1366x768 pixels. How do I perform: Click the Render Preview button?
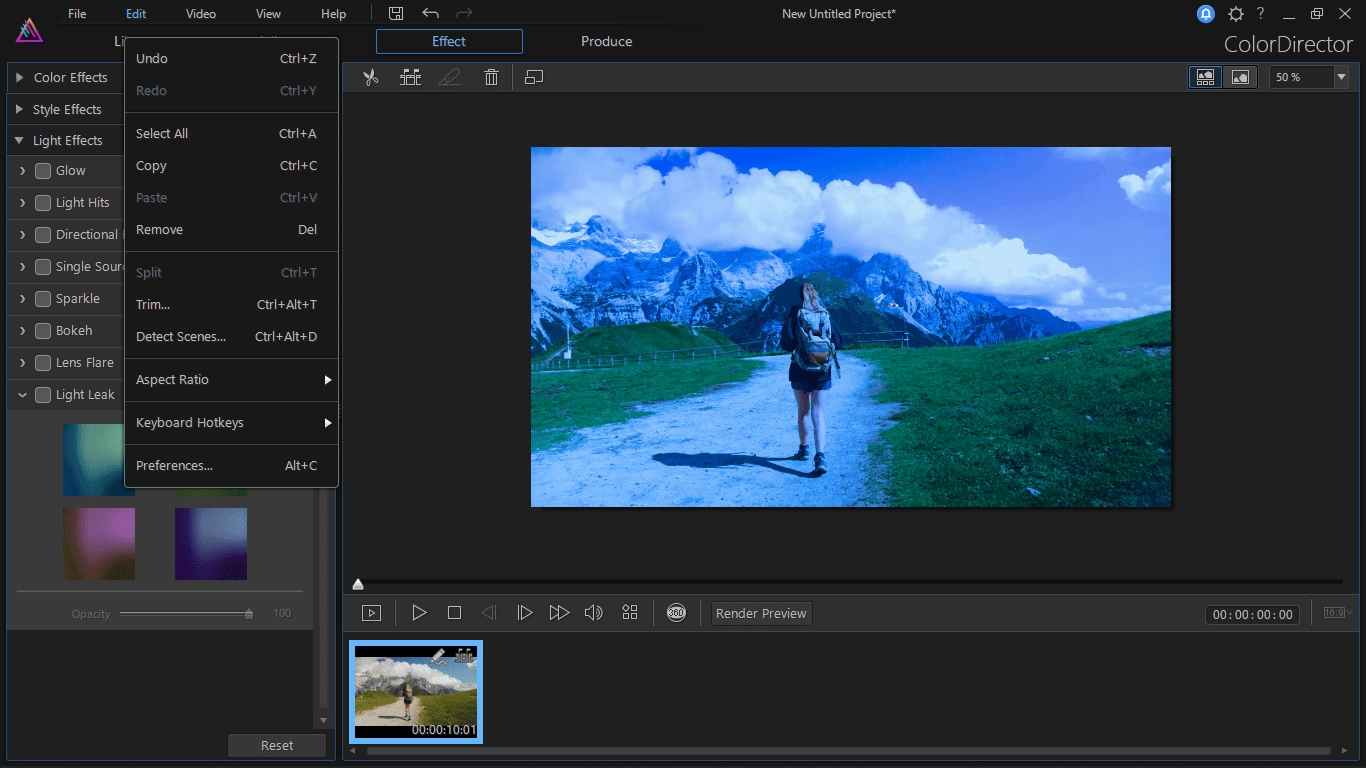[761, 614]
